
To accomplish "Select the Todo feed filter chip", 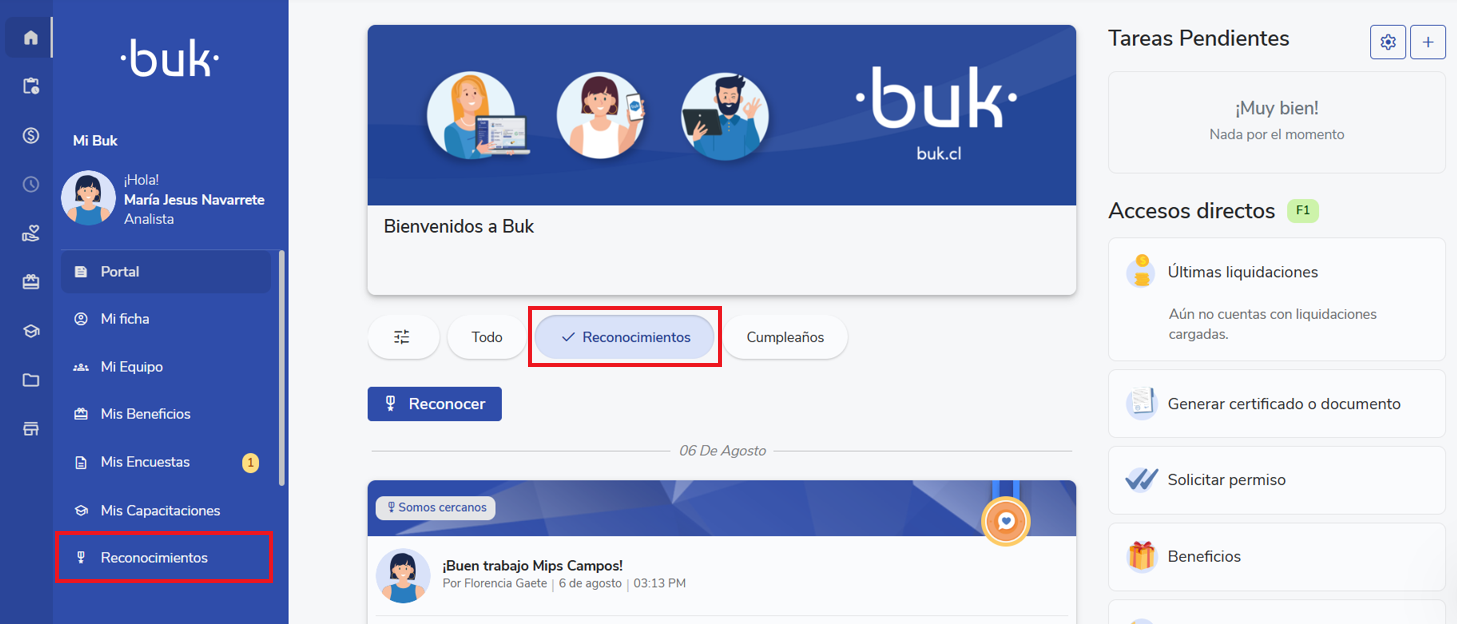I will pyautogui.click(x=487, y=337).
